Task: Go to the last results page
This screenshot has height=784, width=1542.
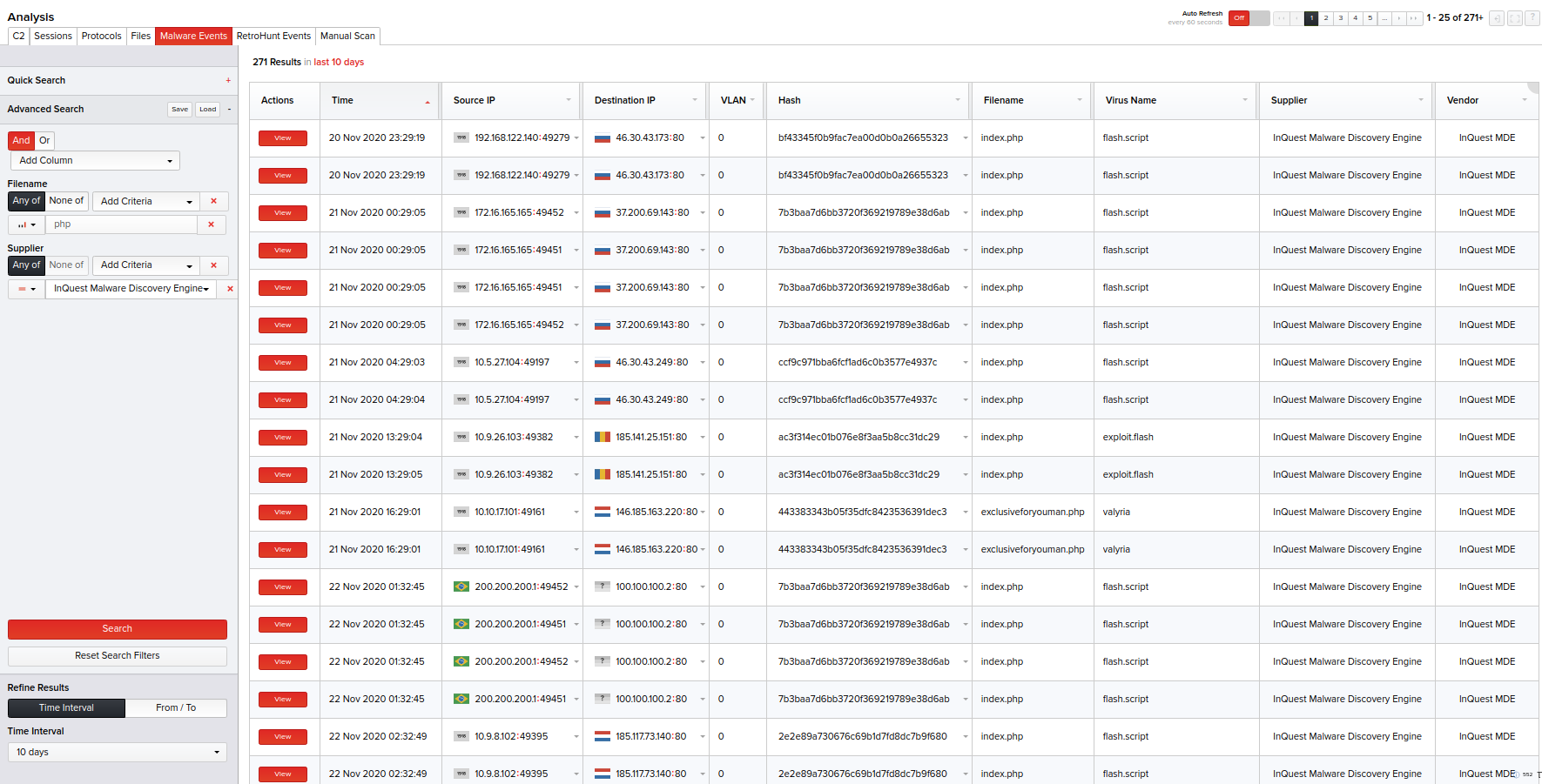Action: (1414, 18)
